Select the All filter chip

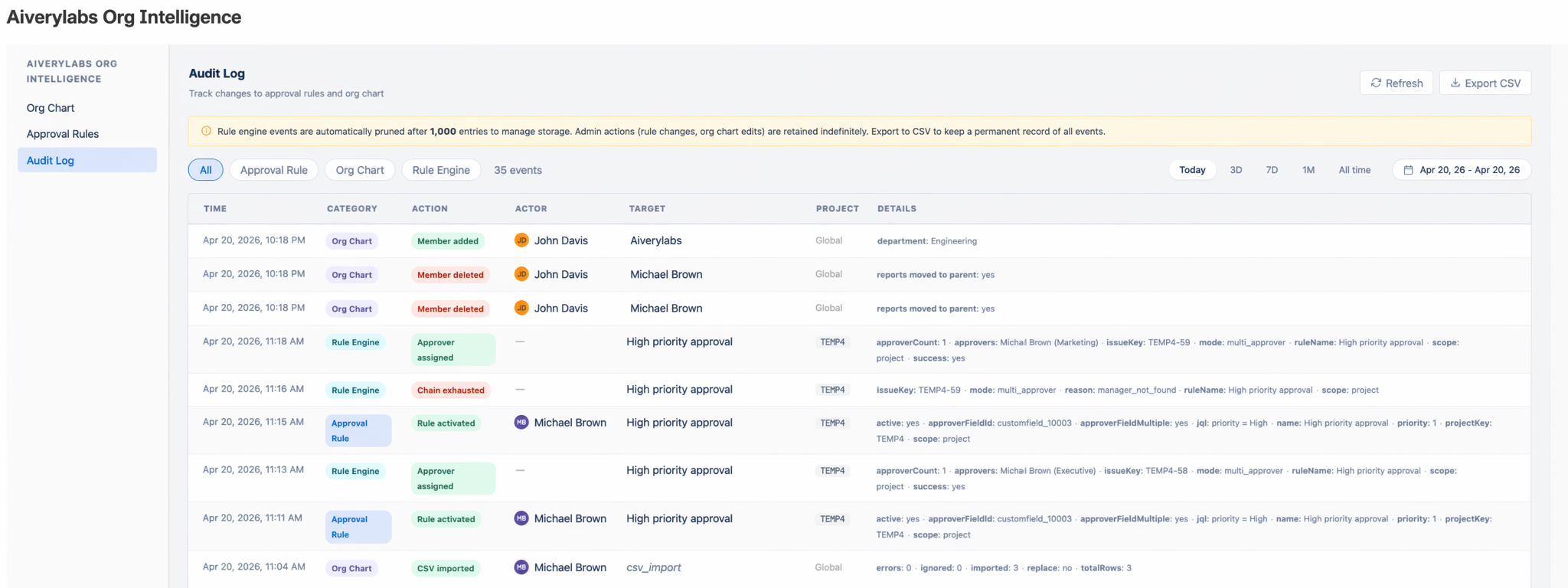[206, 170]
